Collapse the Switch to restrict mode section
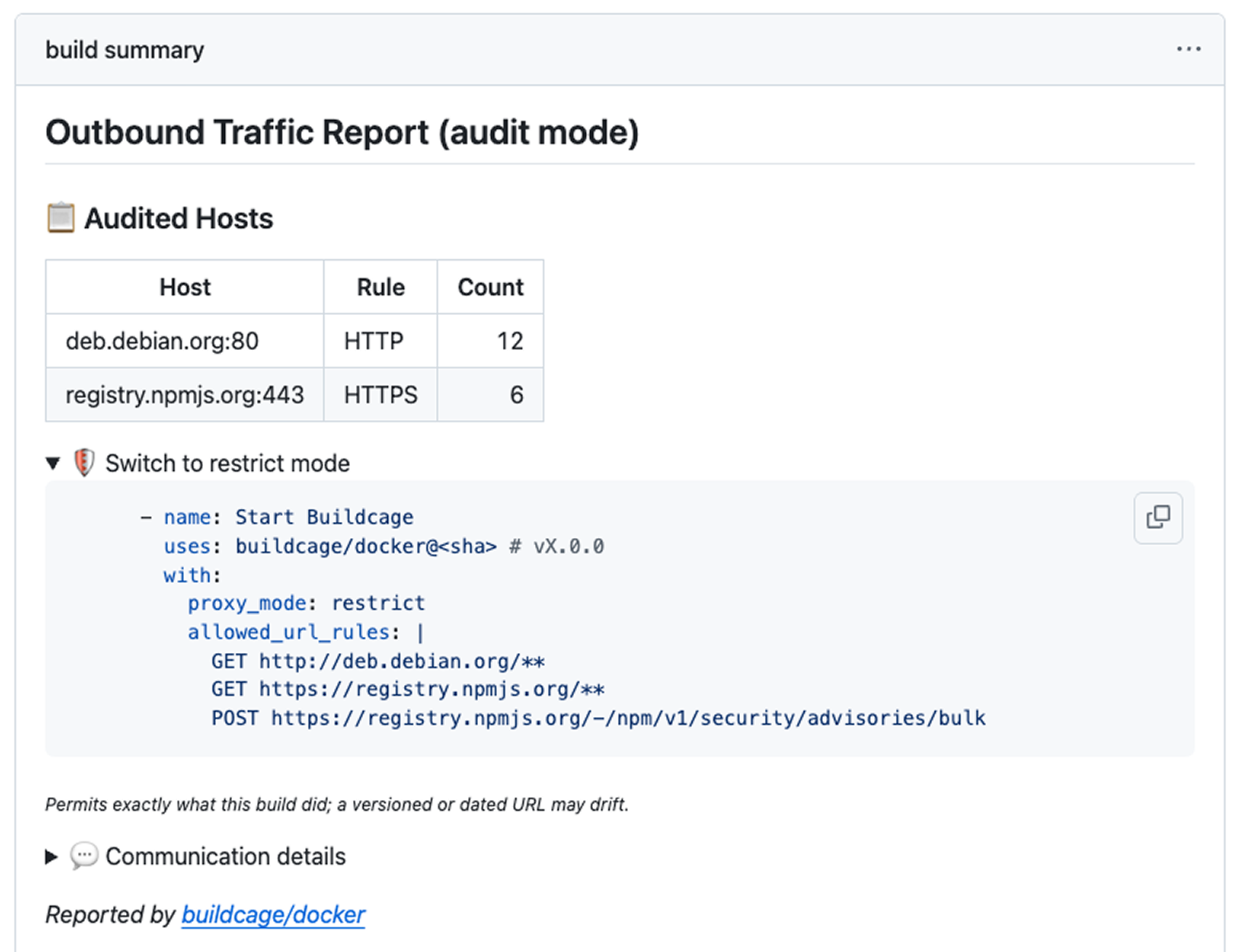1240x952 pixels. tap(52, 463)
